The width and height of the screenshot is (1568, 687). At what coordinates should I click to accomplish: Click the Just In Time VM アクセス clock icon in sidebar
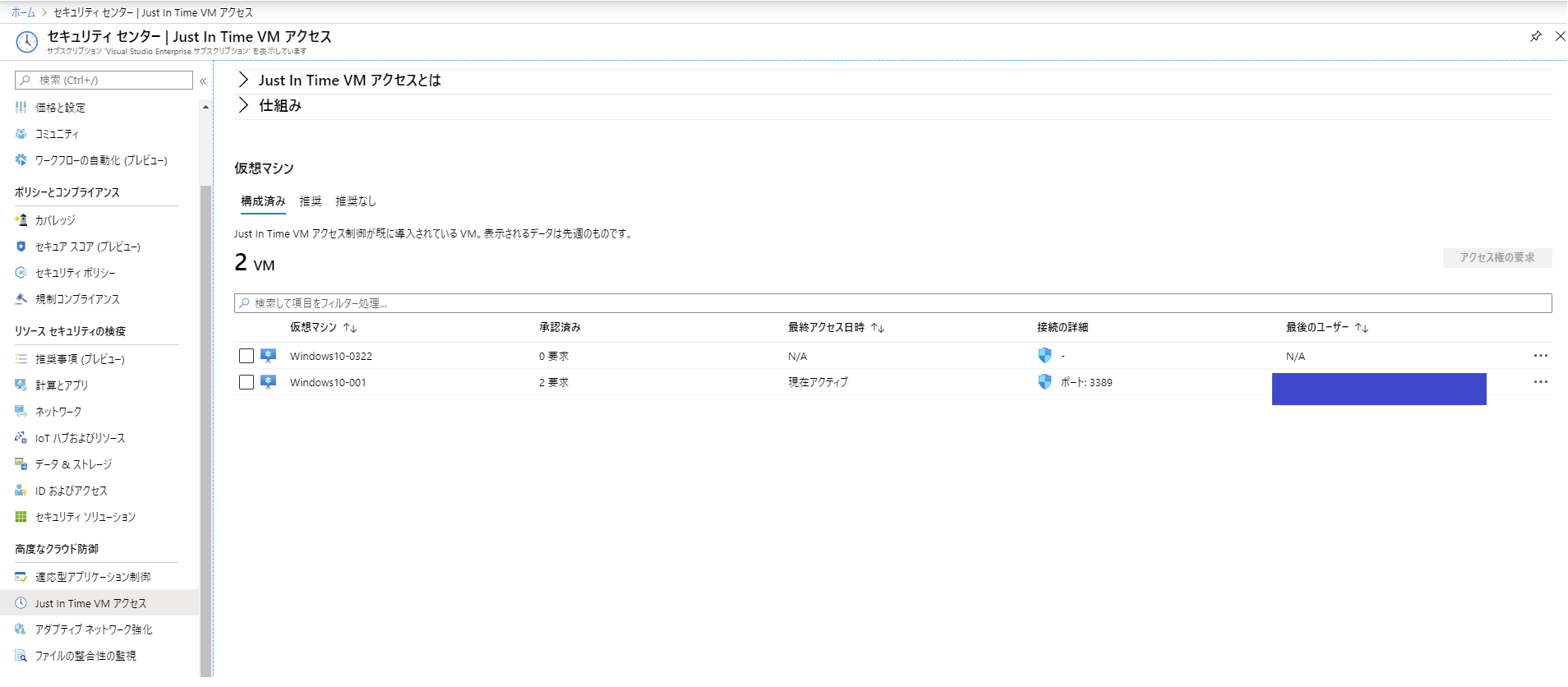(x=21, y=603)
